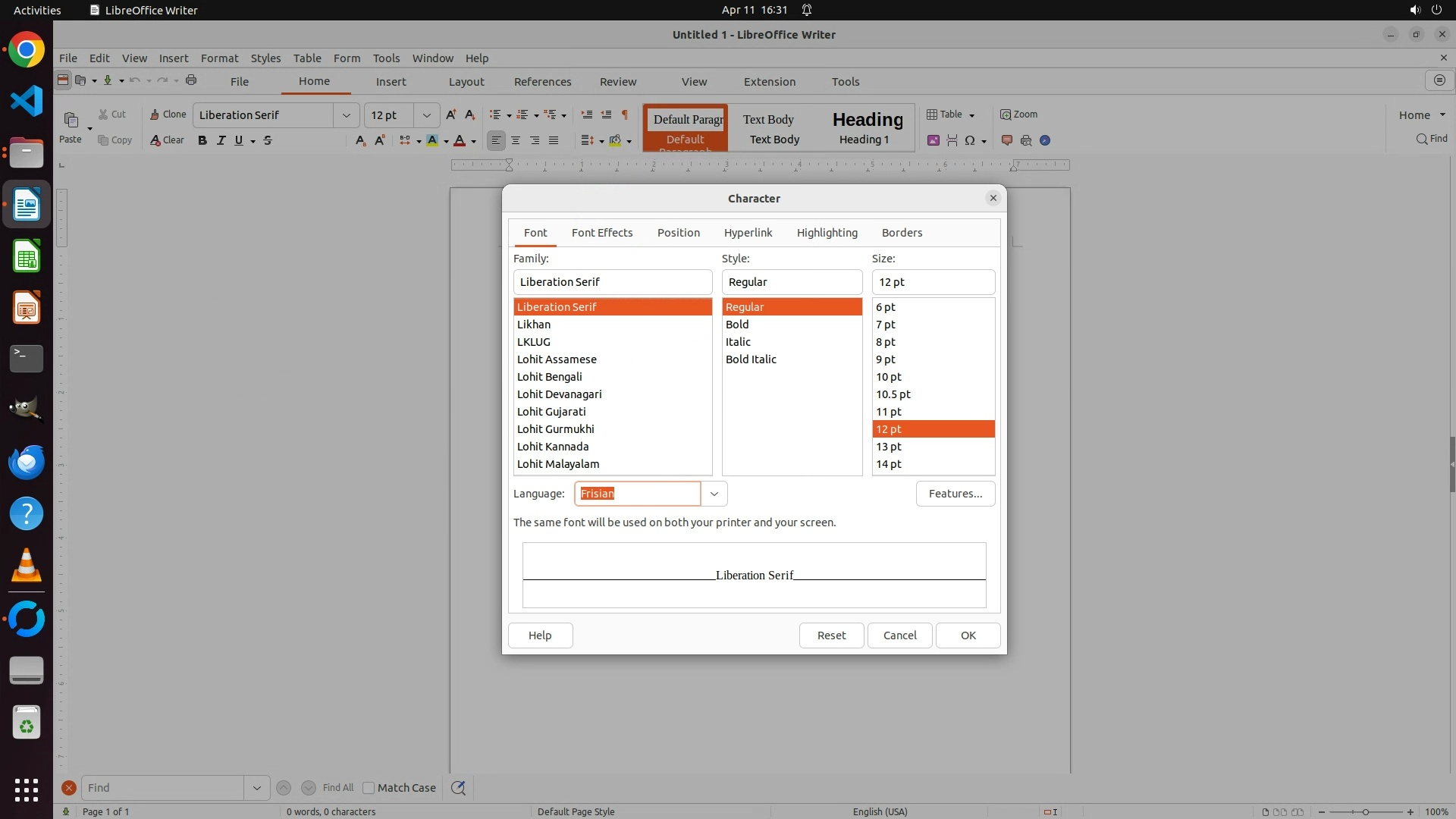Open LibreOffice Calc from the dock

pyautogui.click(x=27, y=256)
